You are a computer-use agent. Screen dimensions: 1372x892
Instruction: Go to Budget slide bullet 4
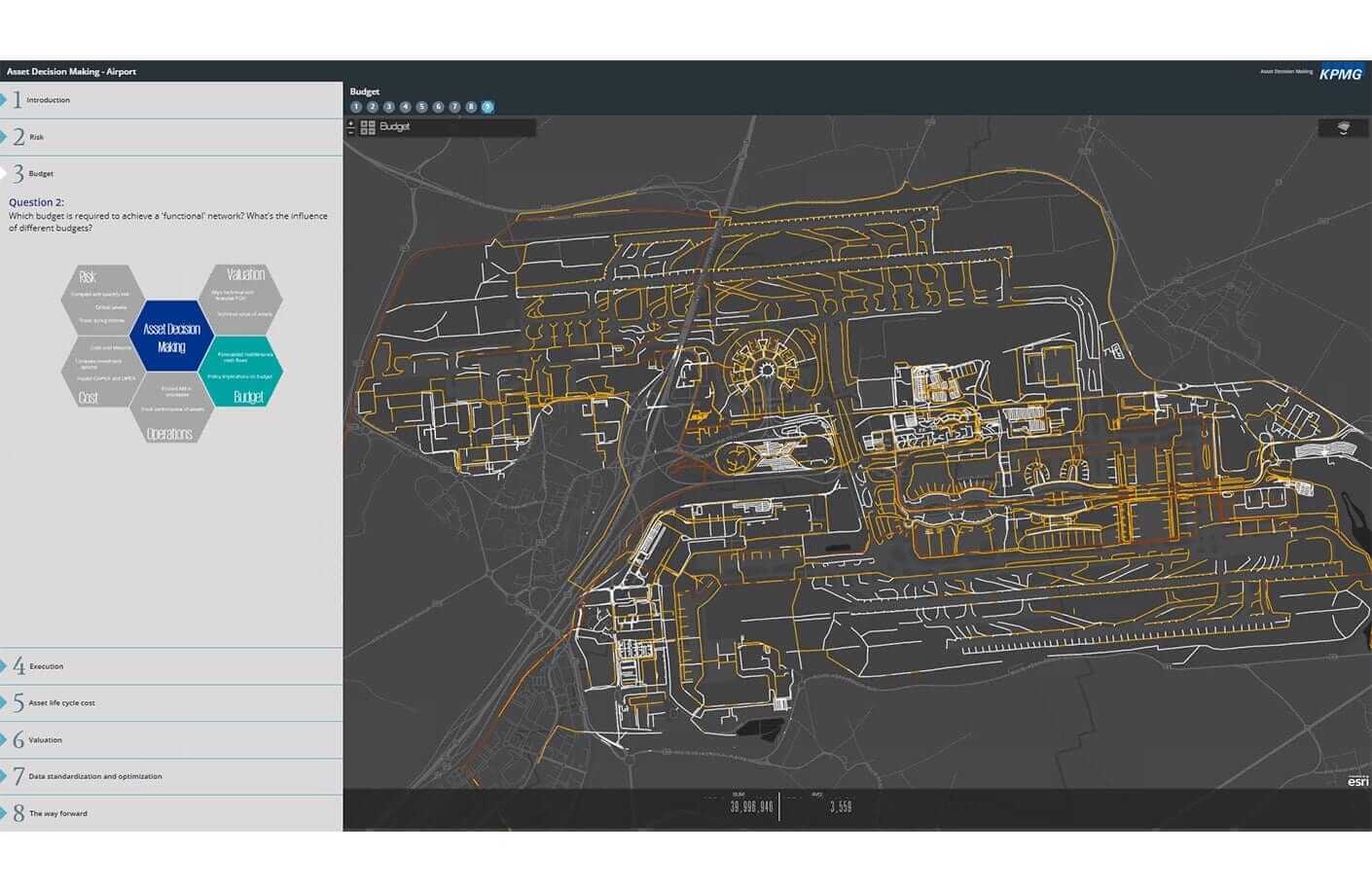[x=406, y=107]
